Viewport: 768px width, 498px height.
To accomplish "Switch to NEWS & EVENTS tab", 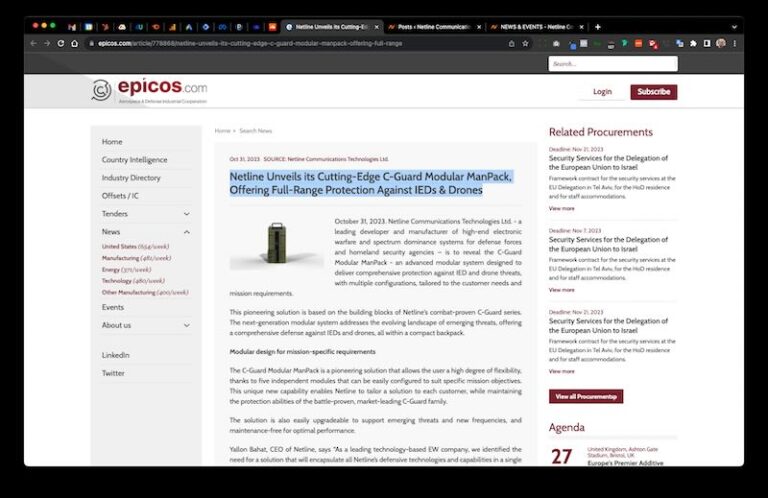I will click(535, 26).
